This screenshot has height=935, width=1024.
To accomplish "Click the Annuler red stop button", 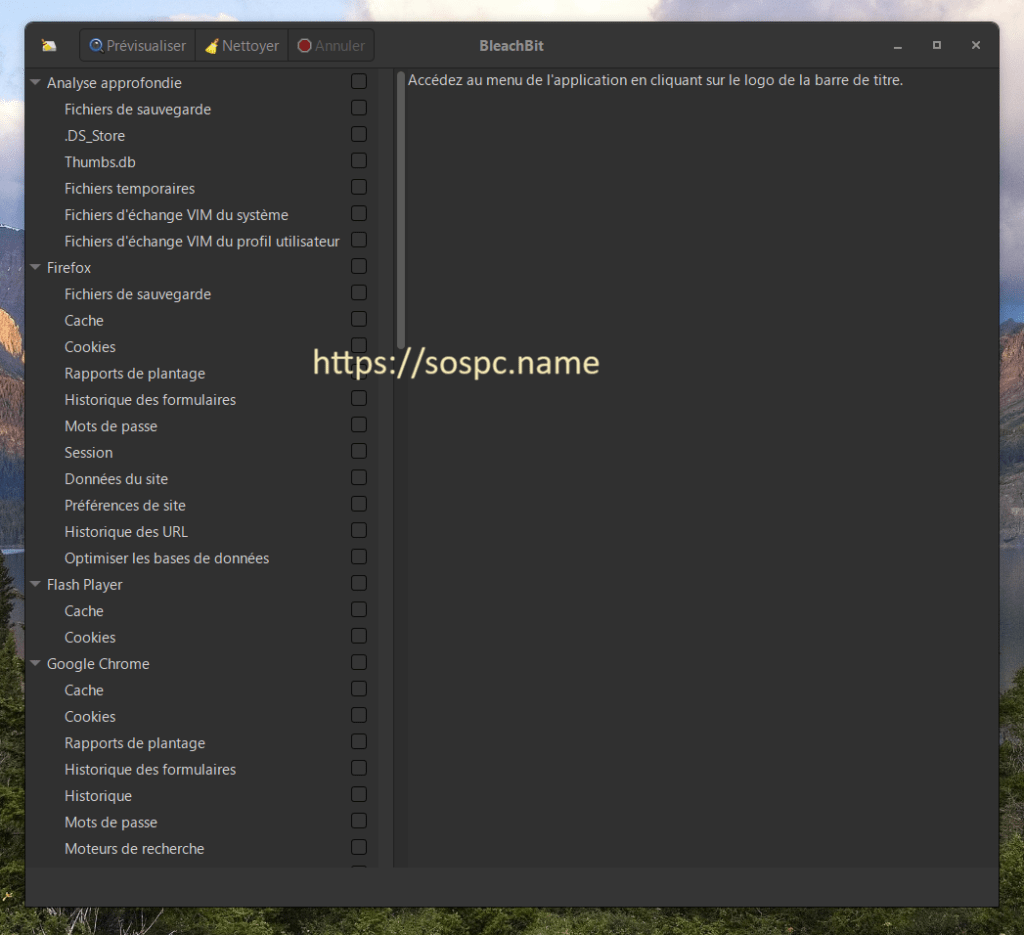I will (x=331, y=46).
